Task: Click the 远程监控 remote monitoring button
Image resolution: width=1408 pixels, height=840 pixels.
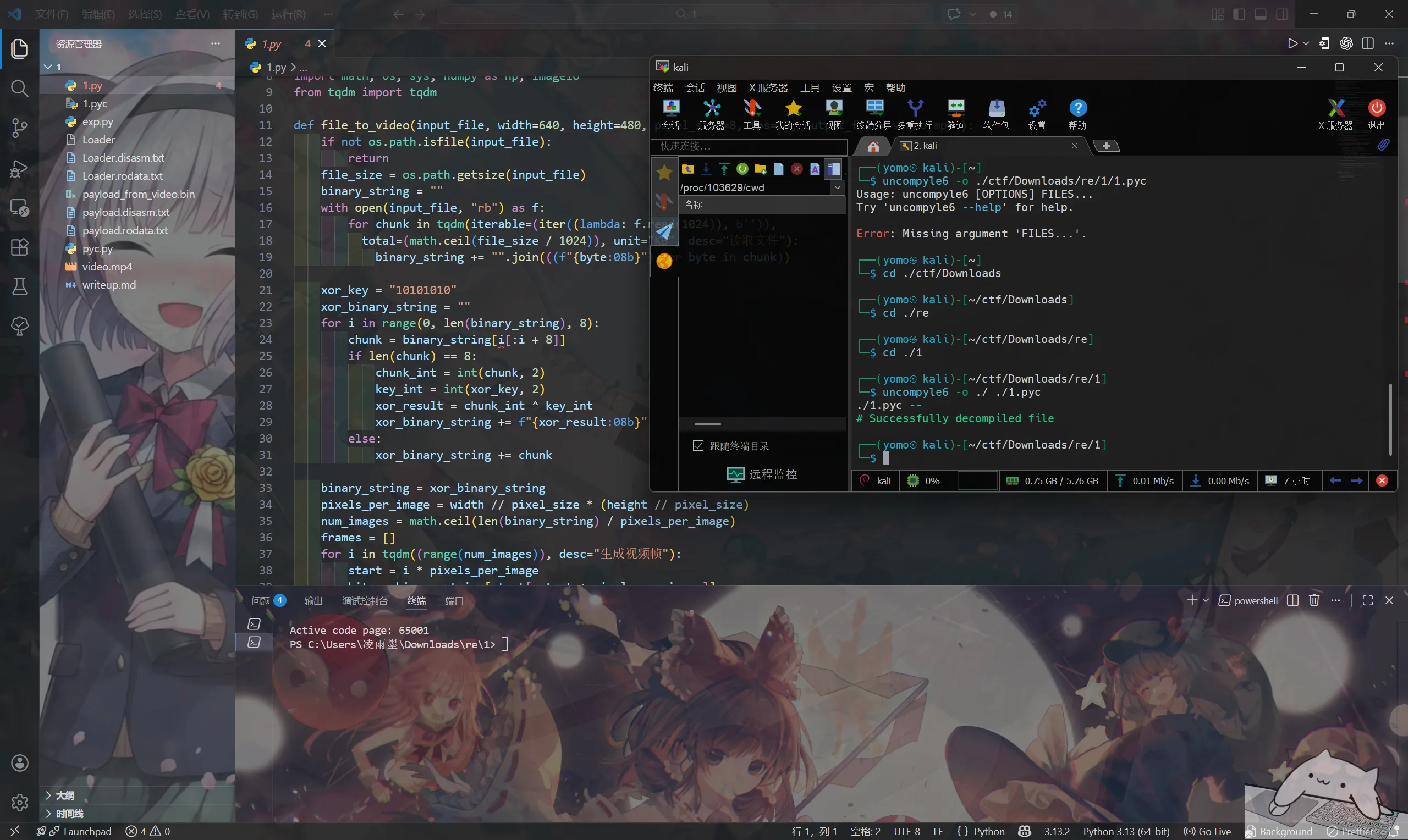Action: 762,474
